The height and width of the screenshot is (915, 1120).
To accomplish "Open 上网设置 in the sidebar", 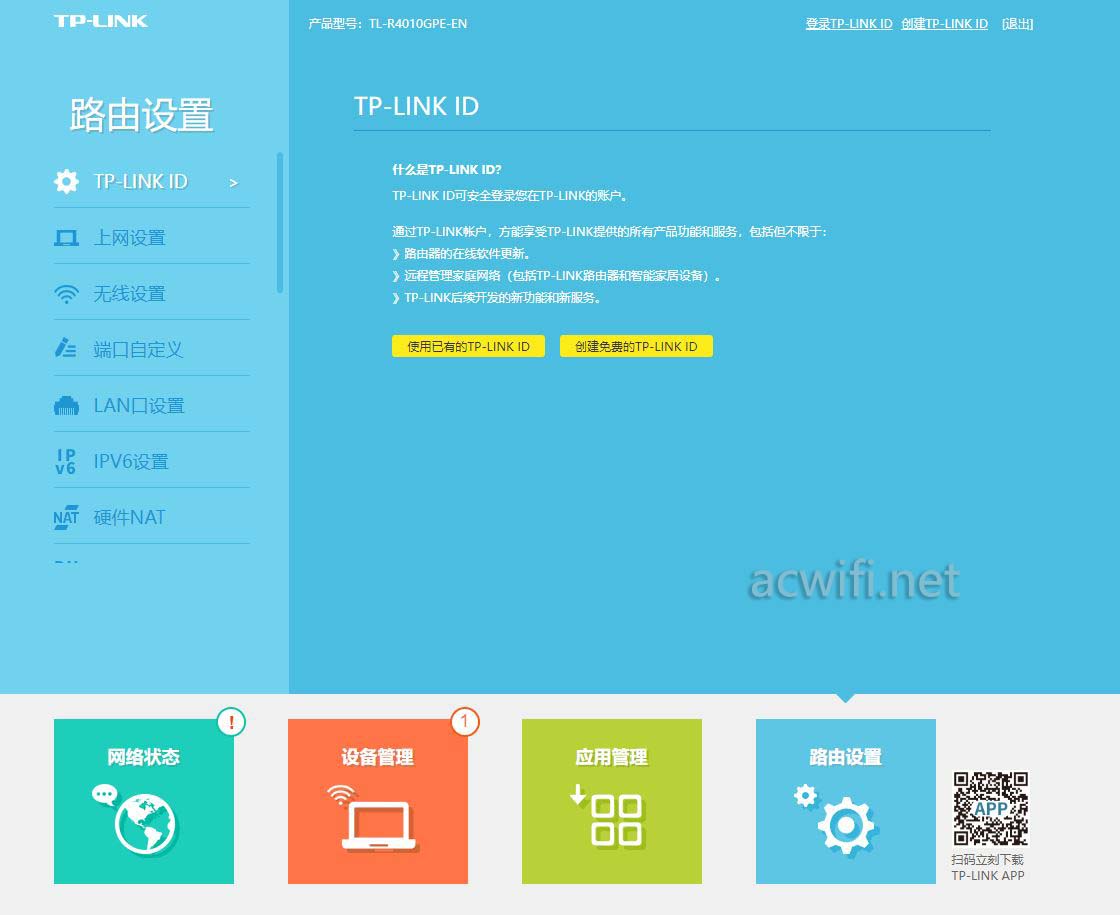I will point(151,238).
